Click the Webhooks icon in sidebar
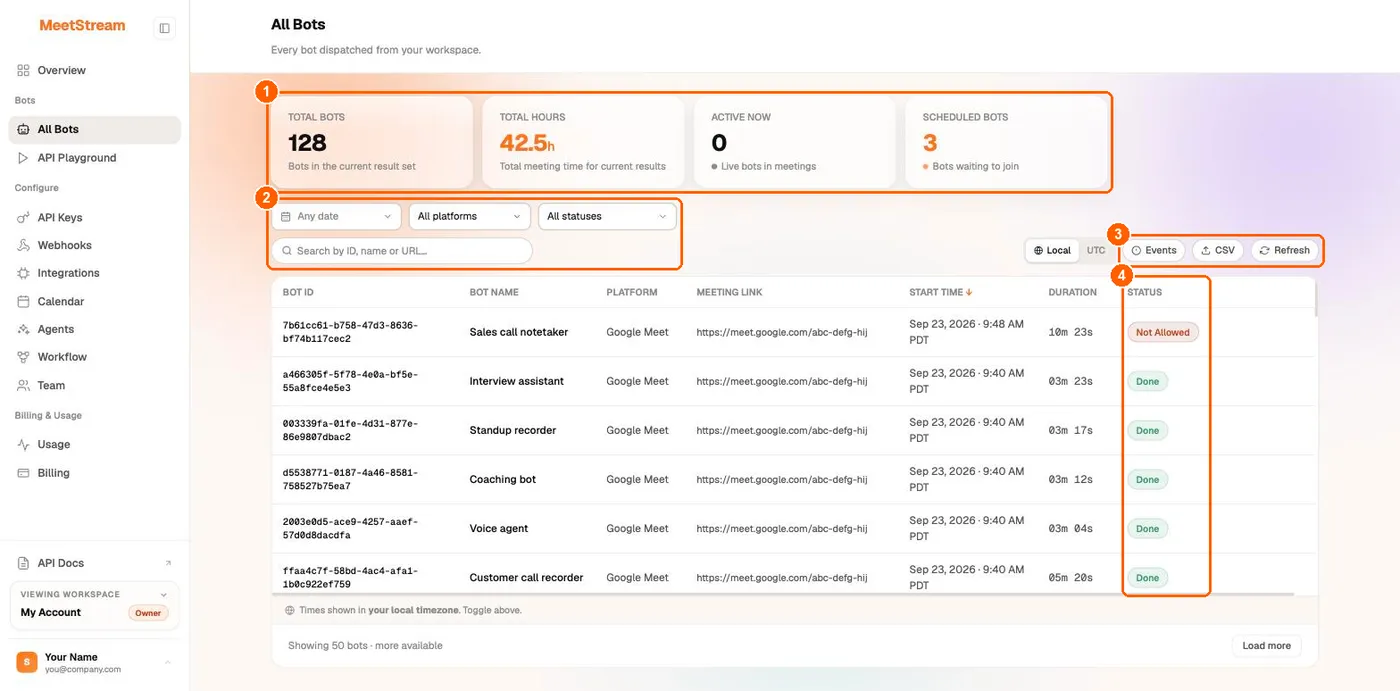 click(x=23, y=245)
